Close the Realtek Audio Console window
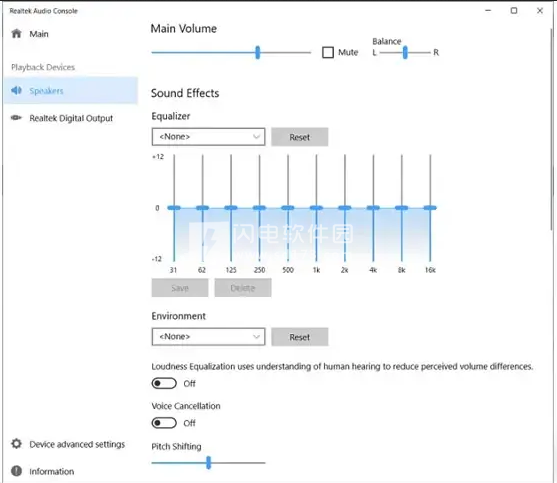 [x=540, y=11]
